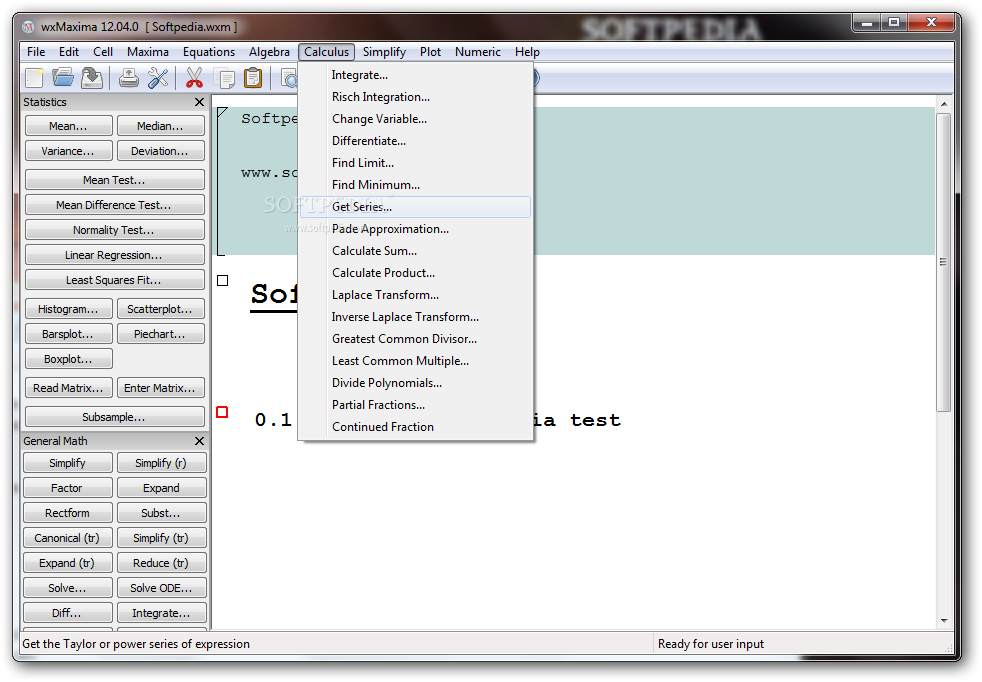The width and height of the screenshot is (982, 682).
Task: Click the Copy toolbar icon
Action: (x=224, y=78)
